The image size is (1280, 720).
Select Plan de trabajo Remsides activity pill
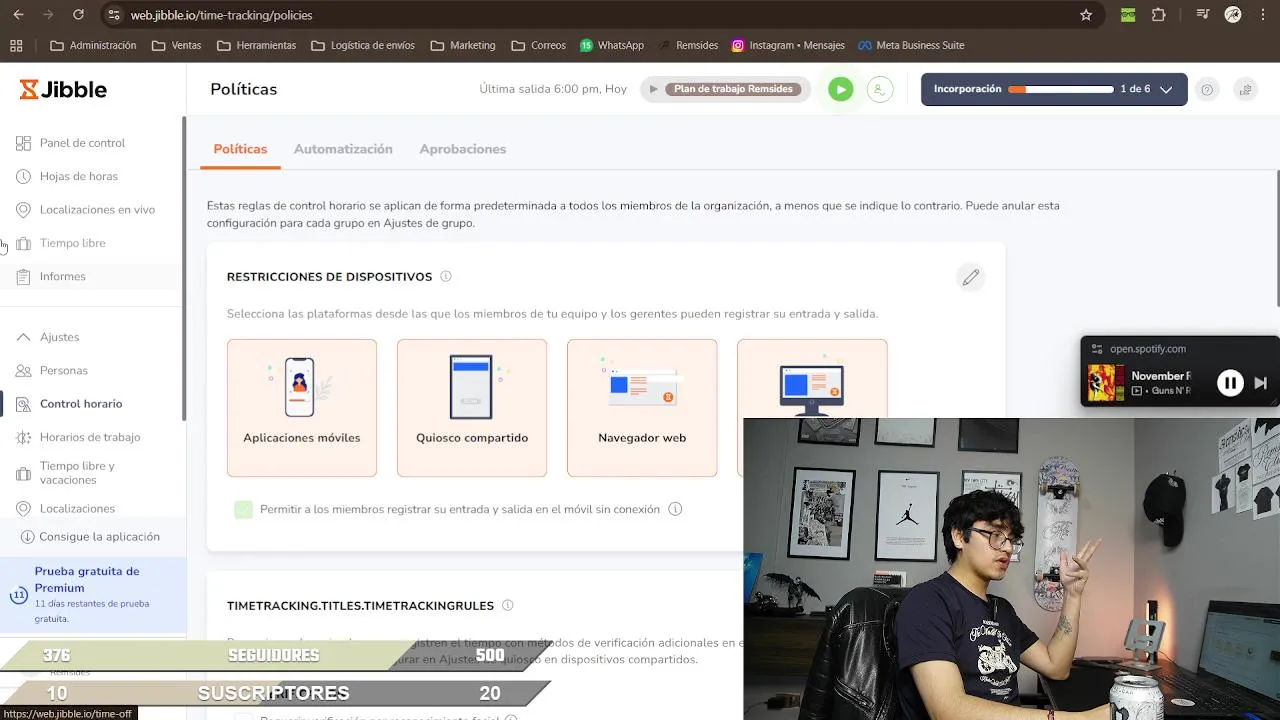click(733, 89)
